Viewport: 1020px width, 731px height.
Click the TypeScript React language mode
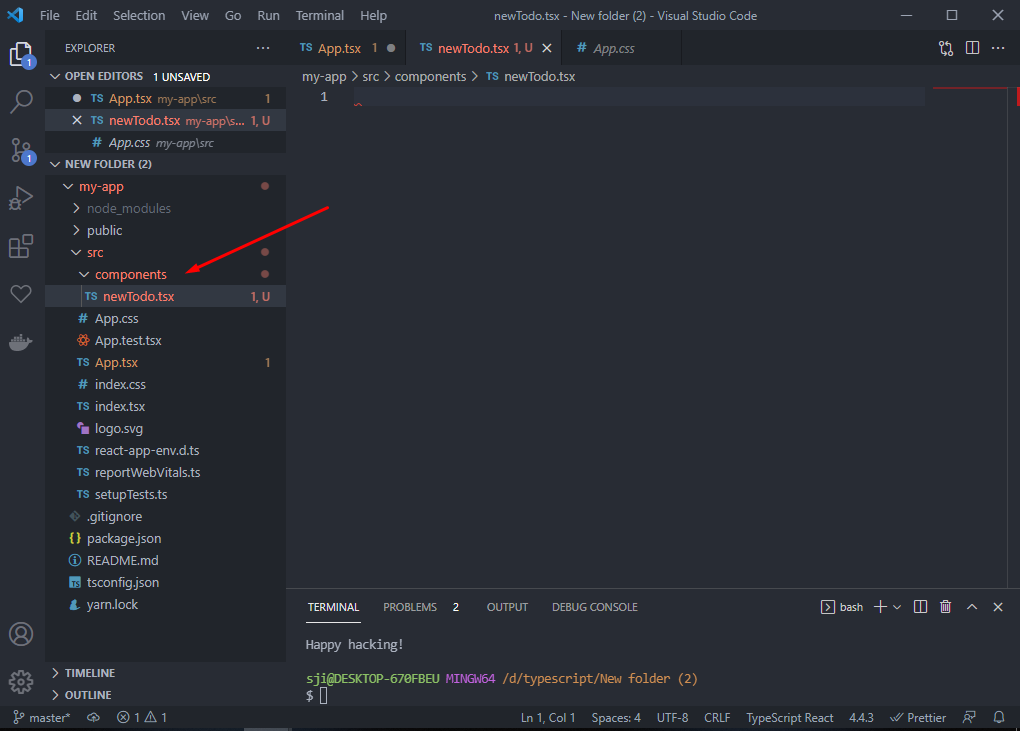[x=789, y=717]
